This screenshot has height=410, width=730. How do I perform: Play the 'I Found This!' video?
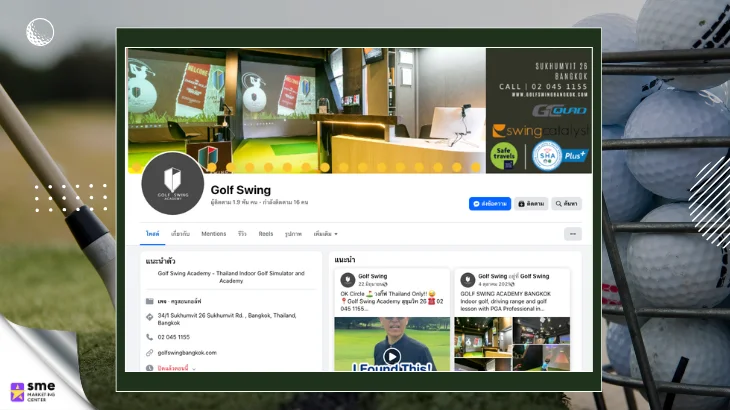391,356
